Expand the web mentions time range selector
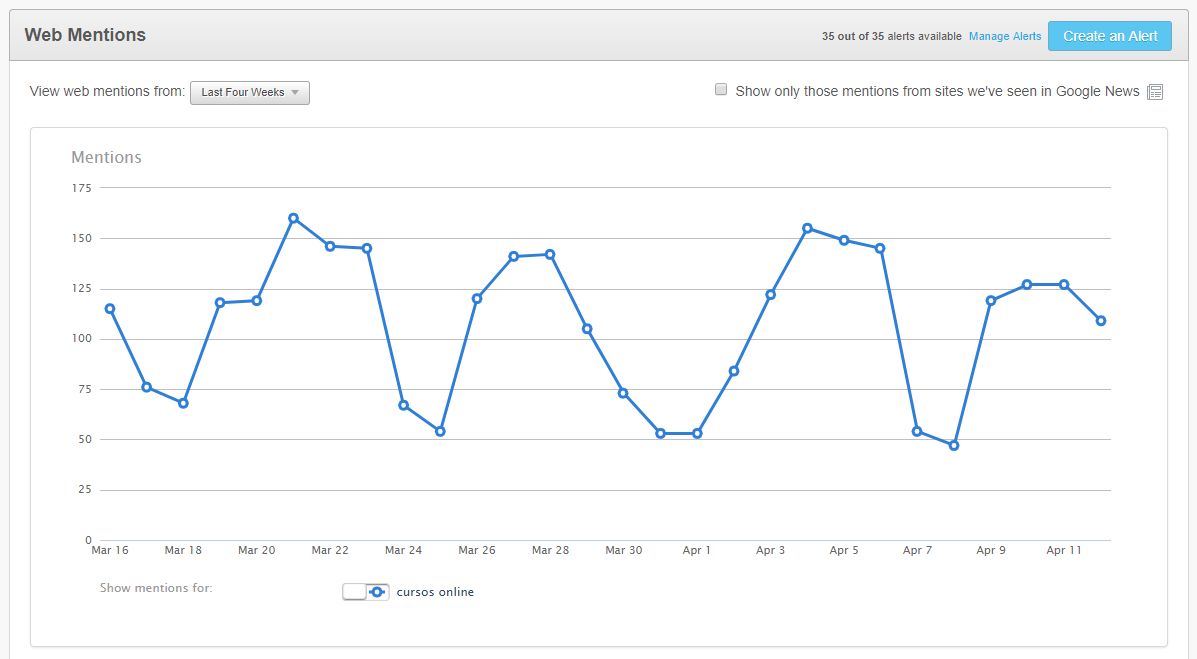 pos(249,92)
